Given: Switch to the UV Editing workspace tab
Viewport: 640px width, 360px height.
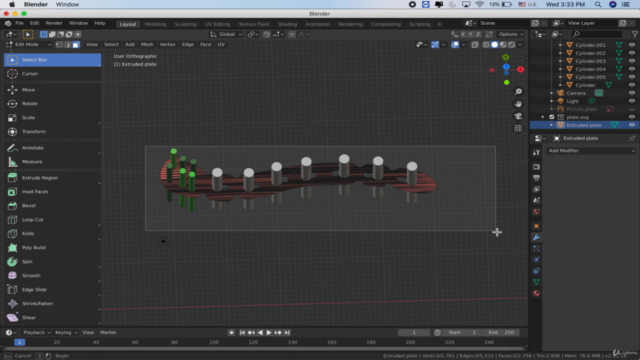Looking at the screenshot, I should pos(218,24).
